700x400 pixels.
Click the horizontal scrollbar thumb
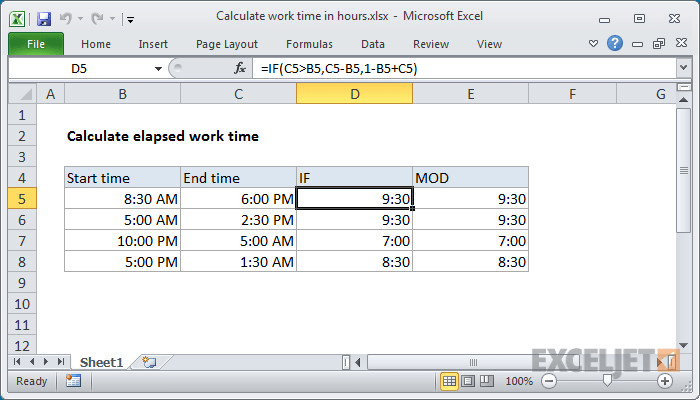click(x=473, y=362)
